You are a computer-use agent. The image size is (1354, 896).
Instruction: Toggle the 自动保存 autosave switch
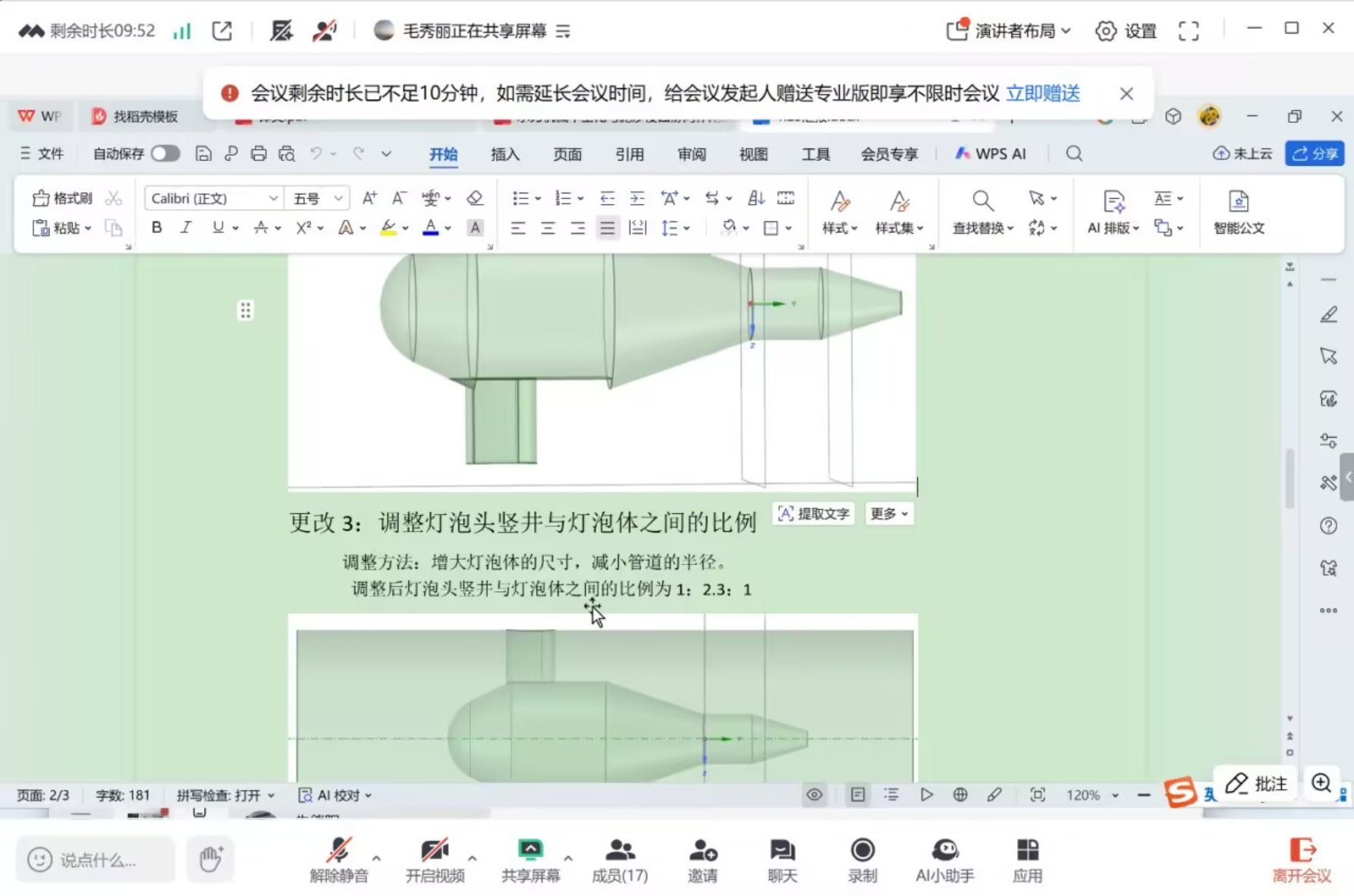point(165,154)
